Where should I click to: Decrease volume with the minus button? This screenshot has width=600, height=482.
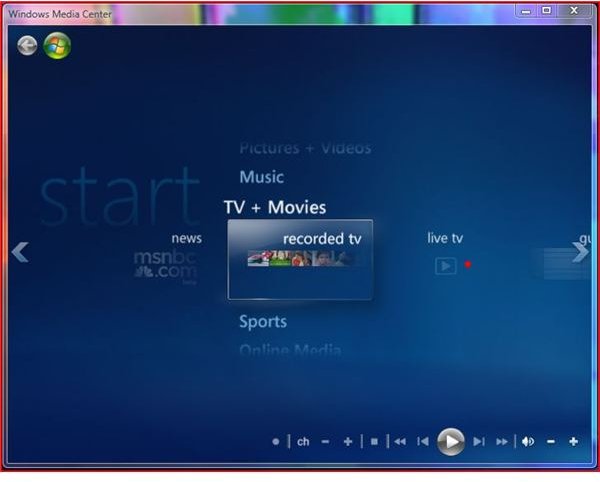pyautogui.click(x=551, y=442)
